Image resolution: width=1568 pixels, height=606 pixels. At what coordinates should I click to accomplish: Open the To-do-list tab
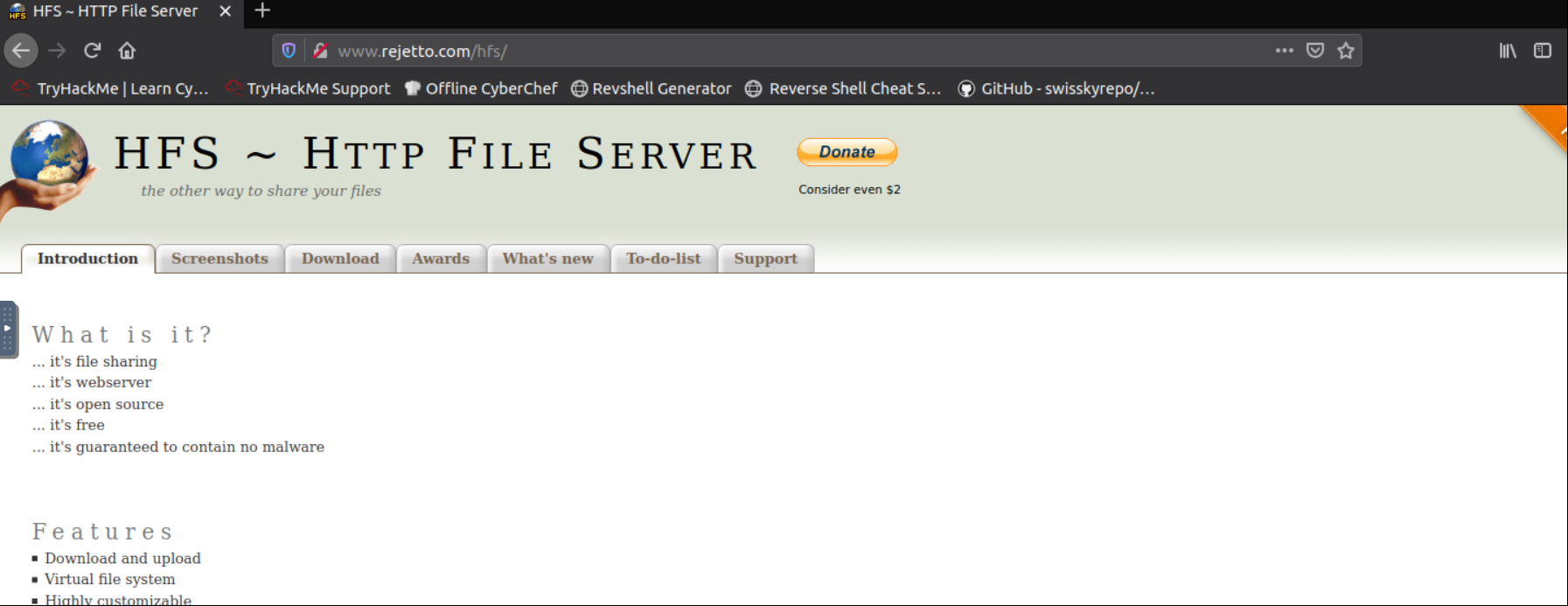pyautogui.click(x=663, y=259)
